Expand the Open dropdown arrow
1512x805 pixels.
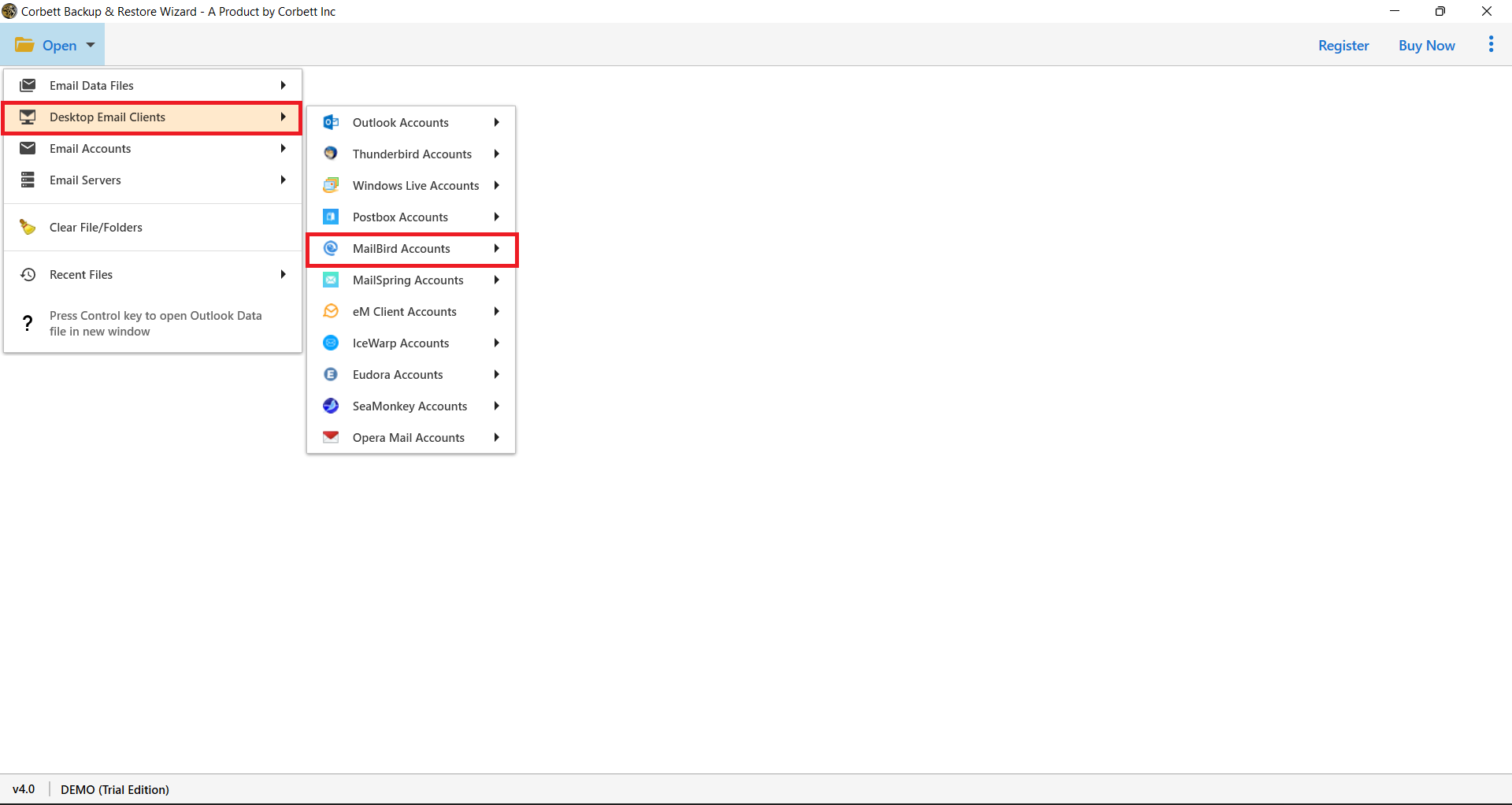(91, 45)
